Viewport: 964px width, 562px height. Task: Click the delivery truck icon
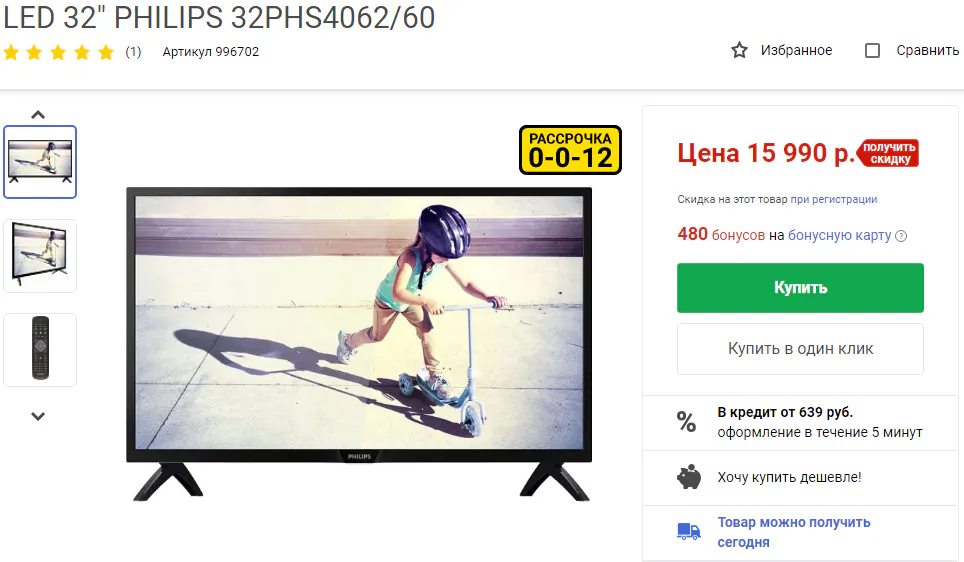[689, 531]
